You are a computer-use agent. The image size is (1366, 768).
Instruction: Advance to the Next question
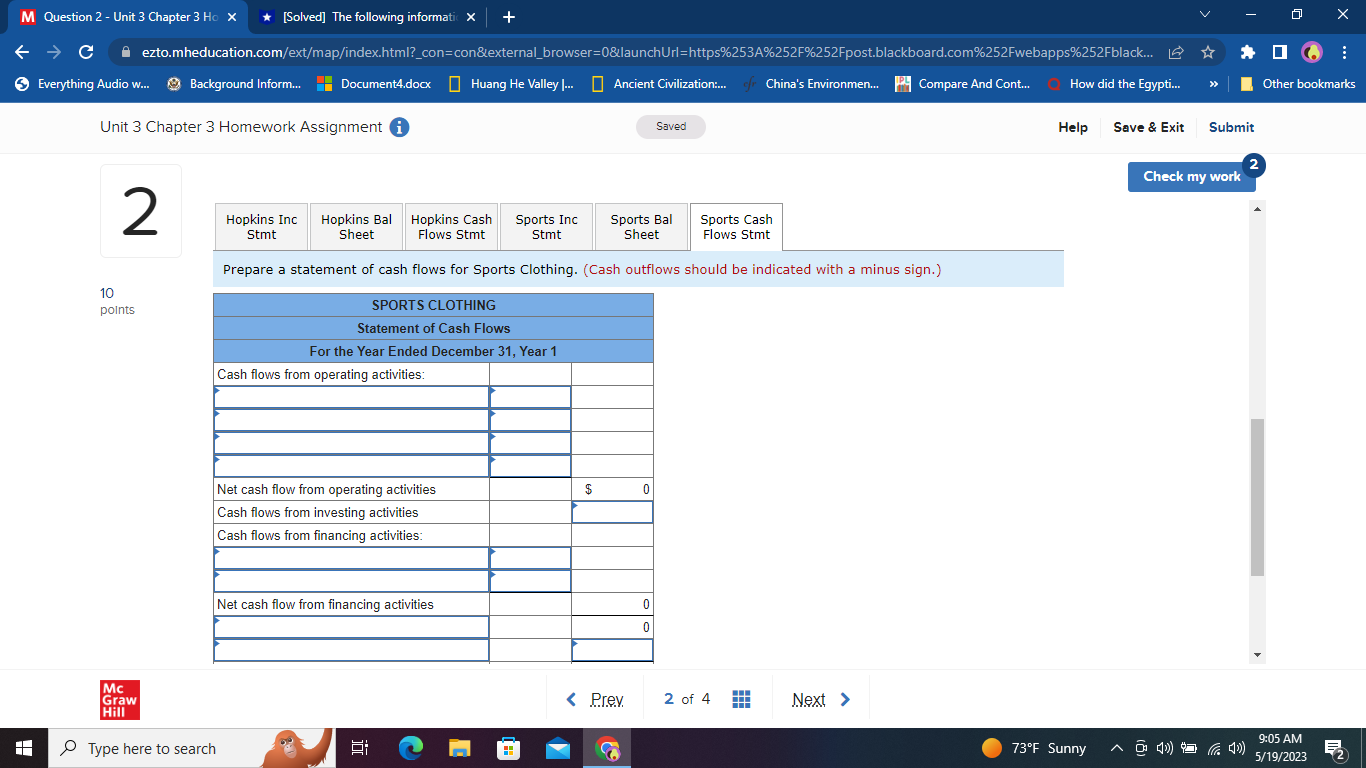coord(821,699)
